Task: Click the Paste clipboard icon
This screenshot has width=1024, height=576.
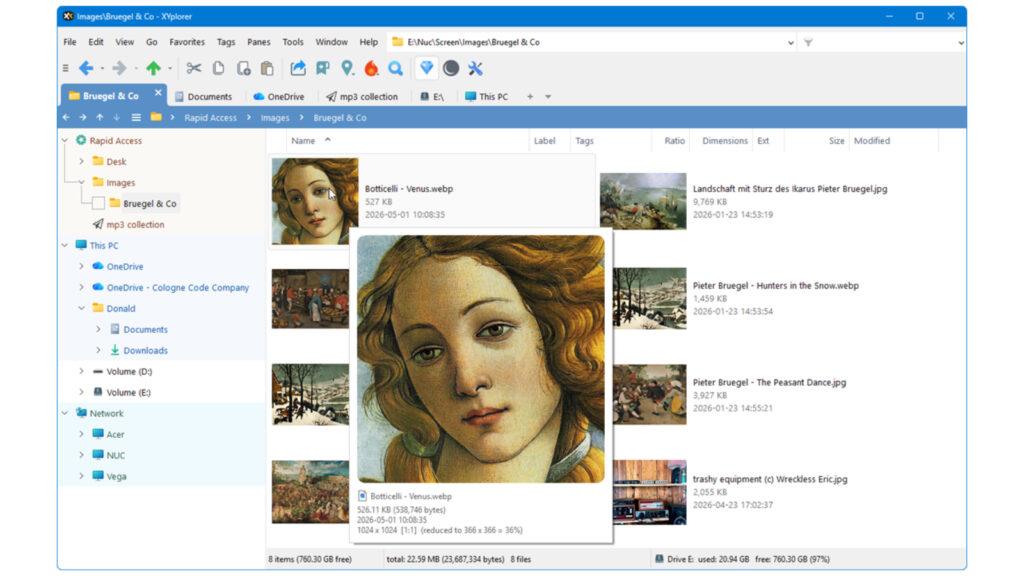Action: click(x=267, y=68)
